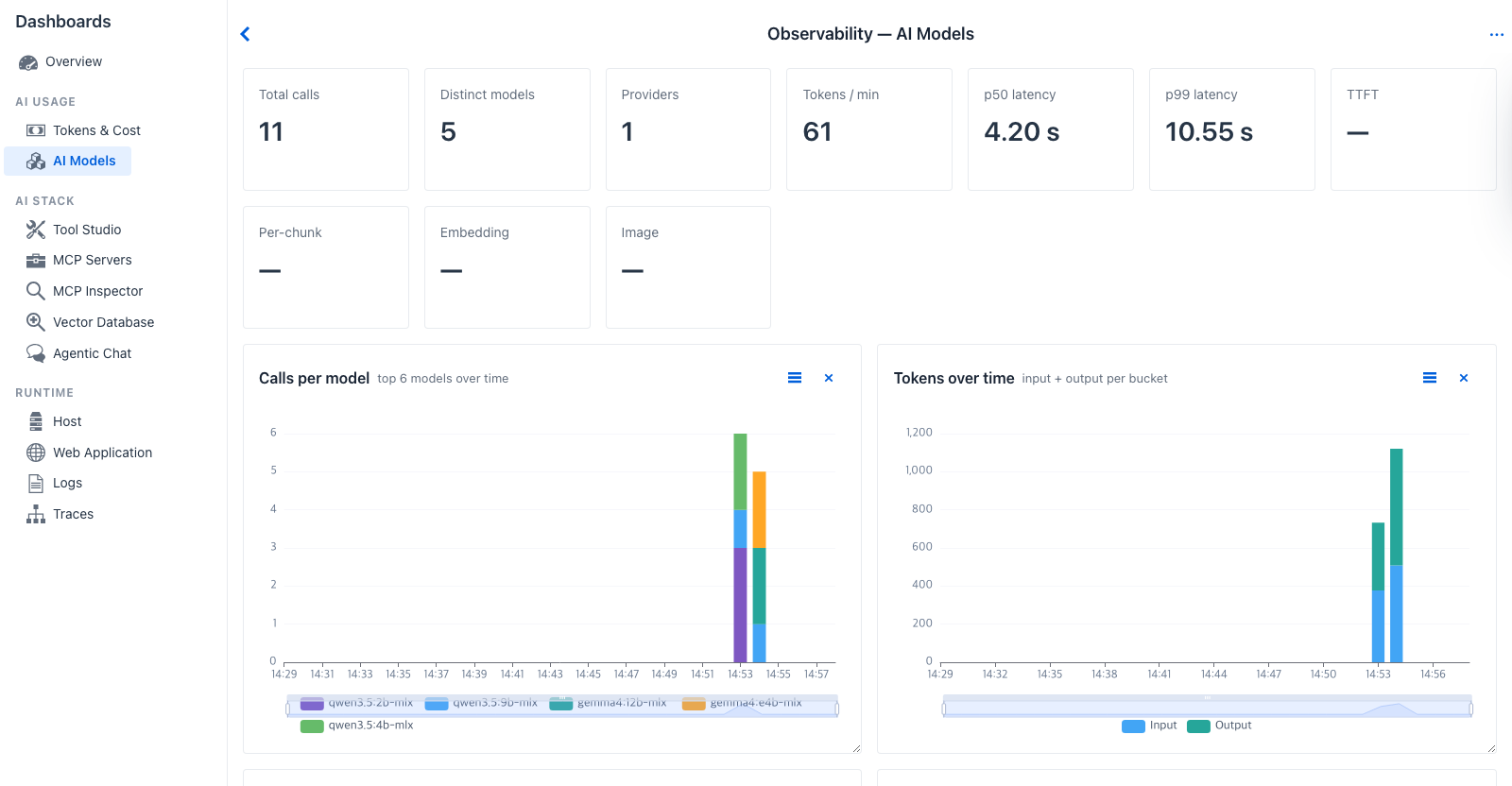
Task: Go to Vector Database
Action: (x=103, y=322)
